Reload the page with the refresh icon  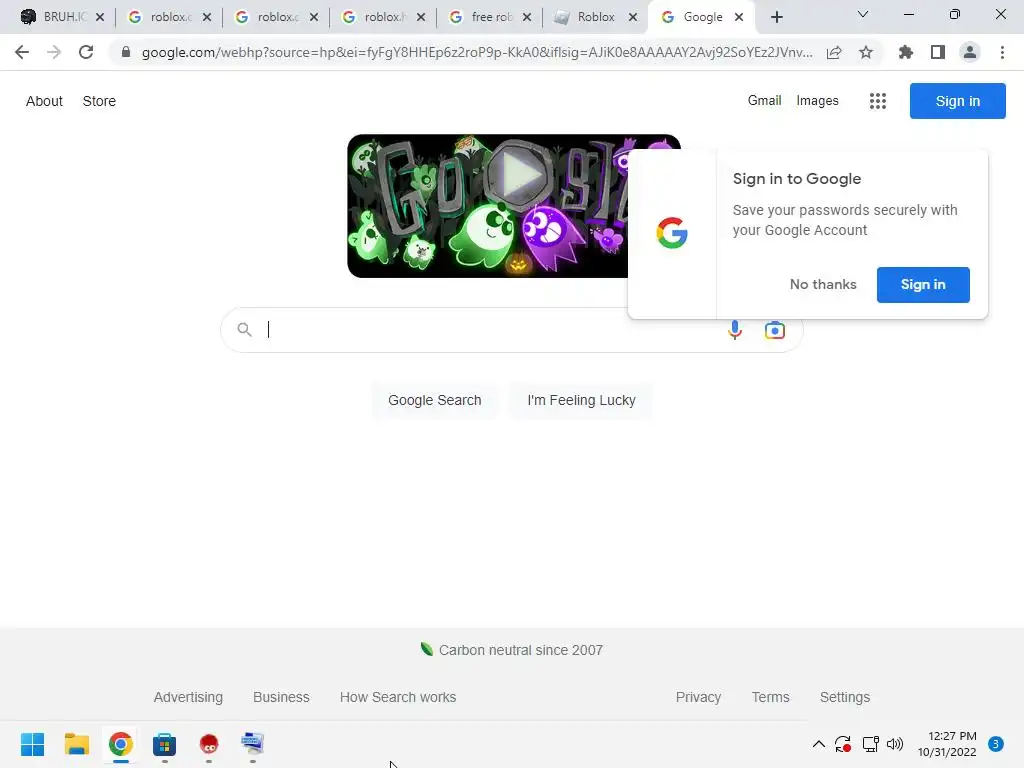86,52
